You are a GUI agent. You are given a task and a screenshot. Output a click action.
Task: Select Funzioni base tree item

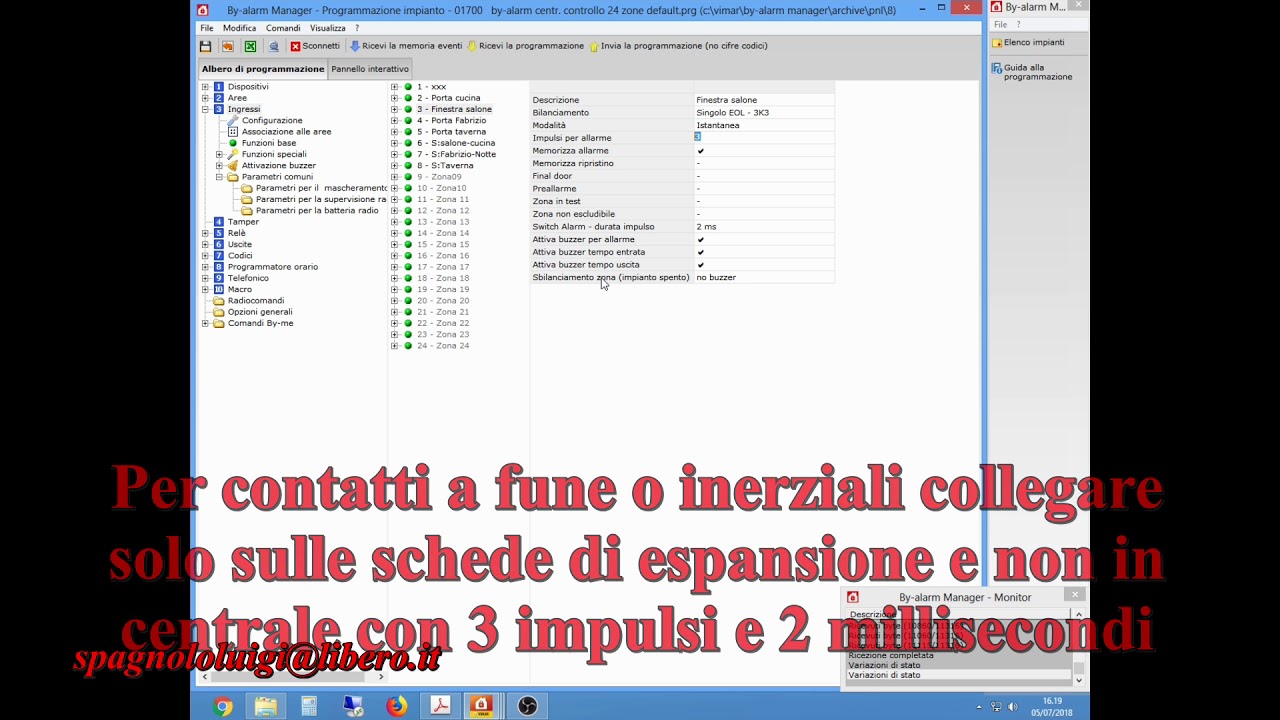pos(268,143)
